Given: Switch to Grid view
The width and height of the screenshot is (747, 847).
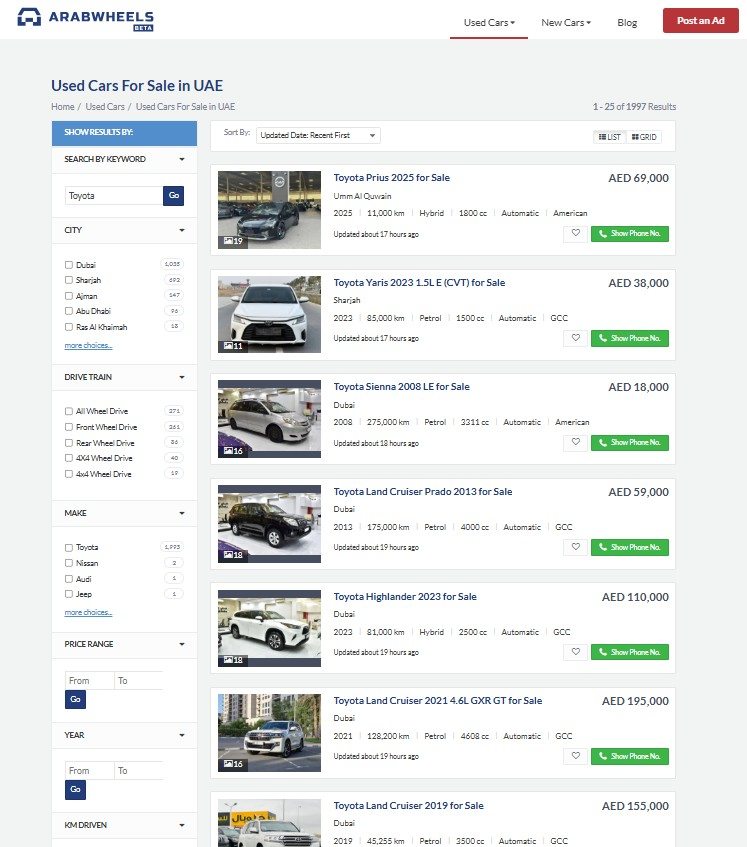Looking at the screenshot, I should (x=644, y=137).
